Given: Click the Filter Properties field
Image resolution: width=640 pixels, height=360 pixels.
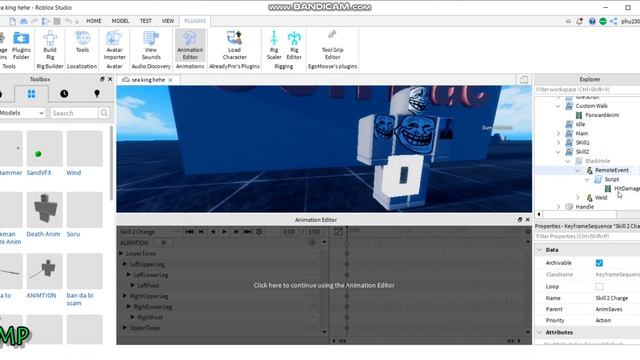Looking at the screenshot, I should coord(587,236).
